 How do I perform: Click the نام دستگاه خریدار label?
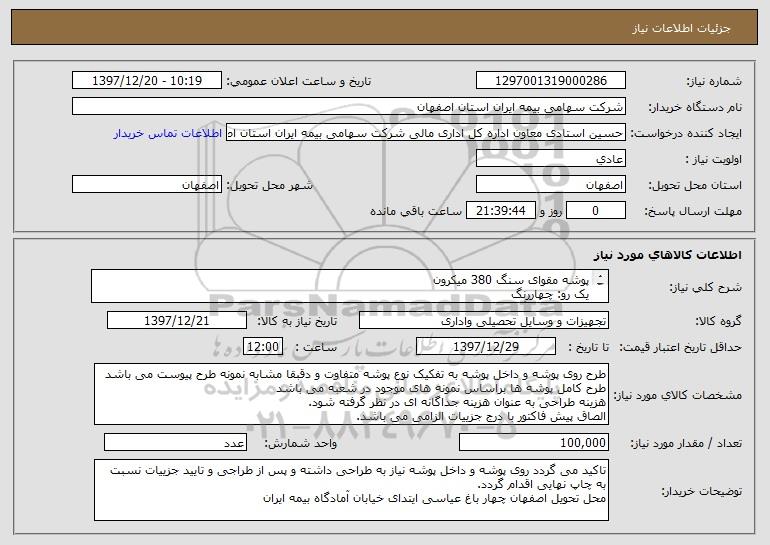pyautogui.click(x=695, y=108)
